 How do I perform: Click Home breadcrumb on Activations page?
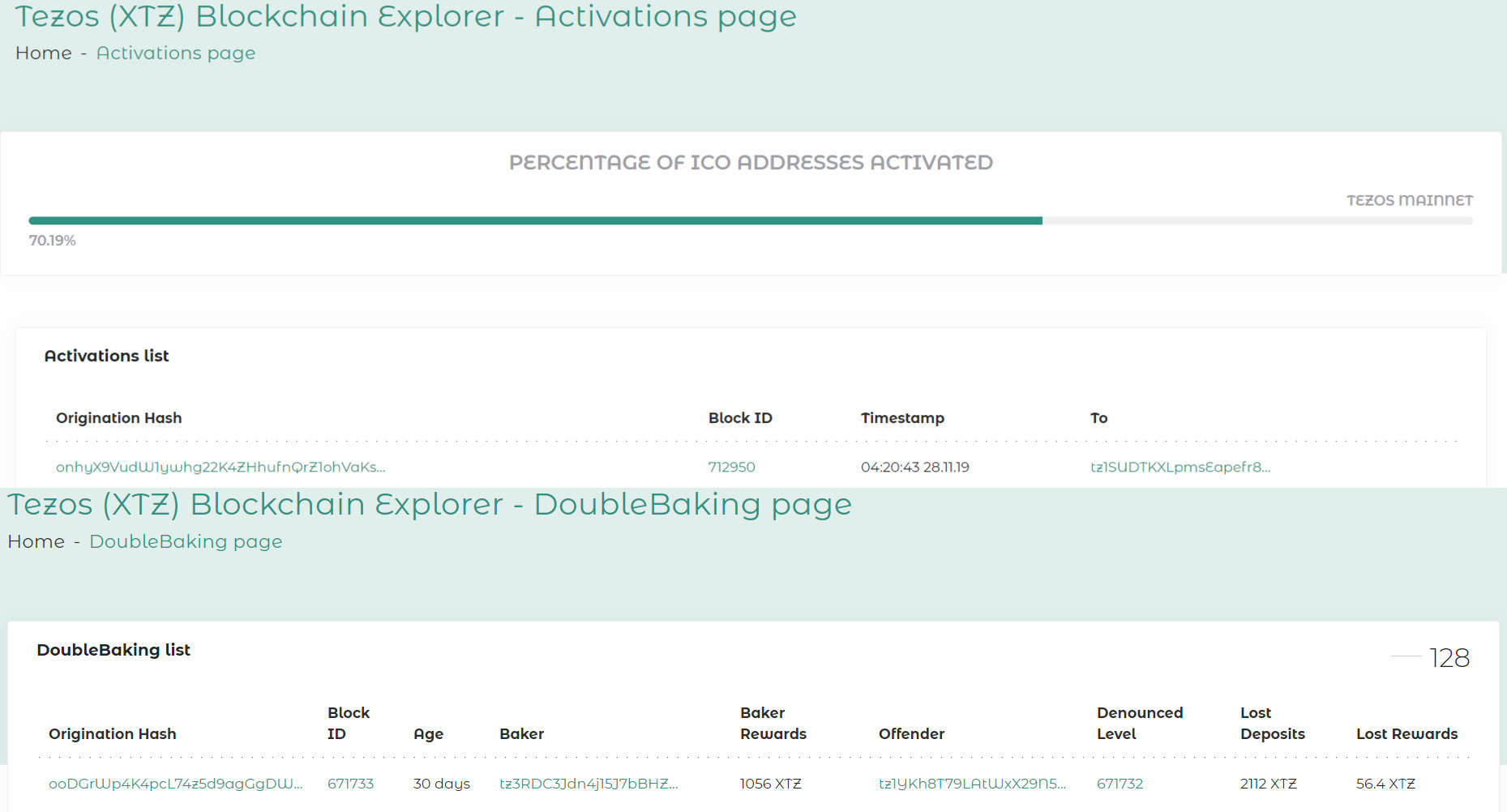click(44, 53)
